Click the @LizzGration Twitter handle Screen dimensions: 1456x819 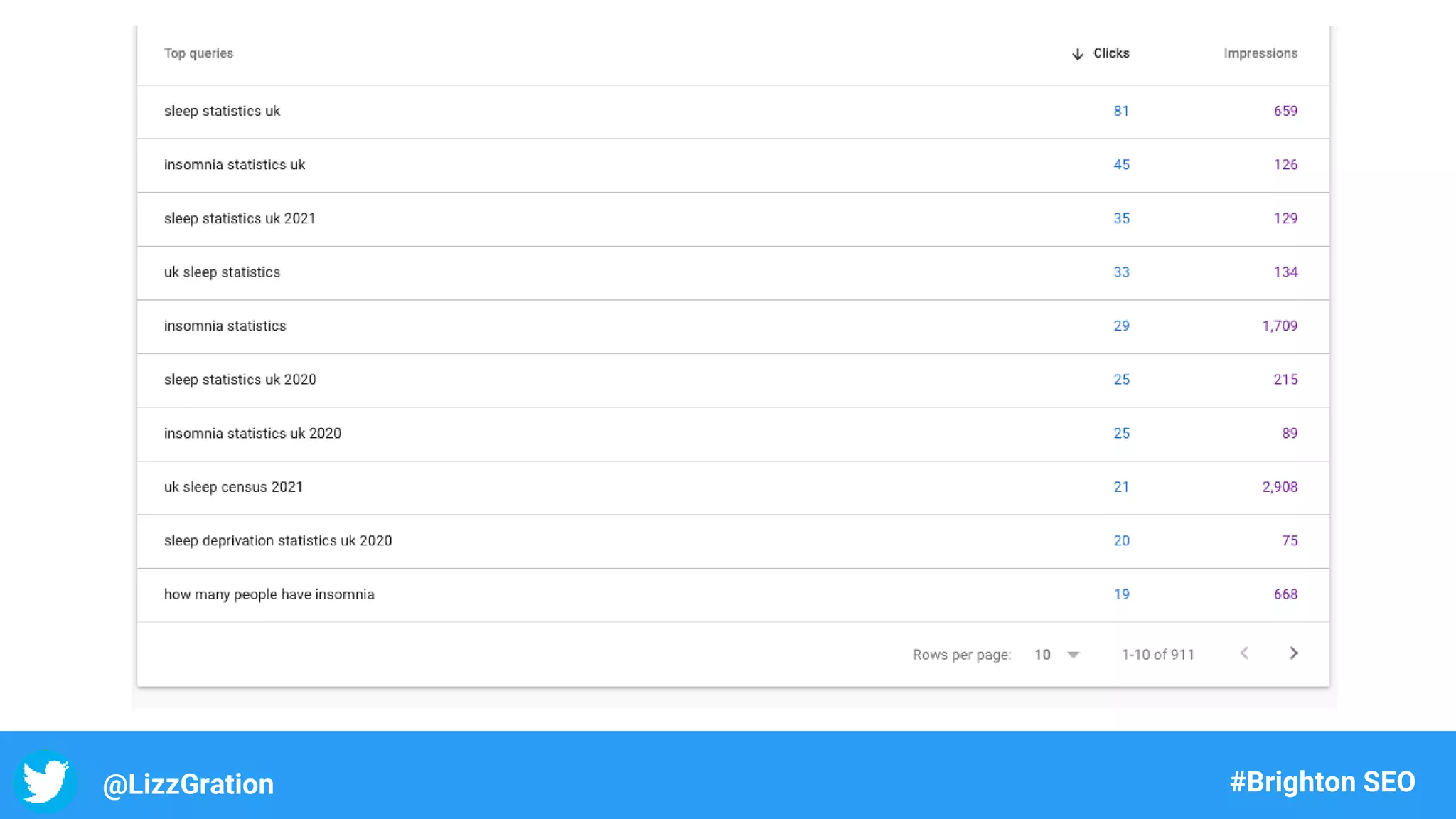(188, 784)
